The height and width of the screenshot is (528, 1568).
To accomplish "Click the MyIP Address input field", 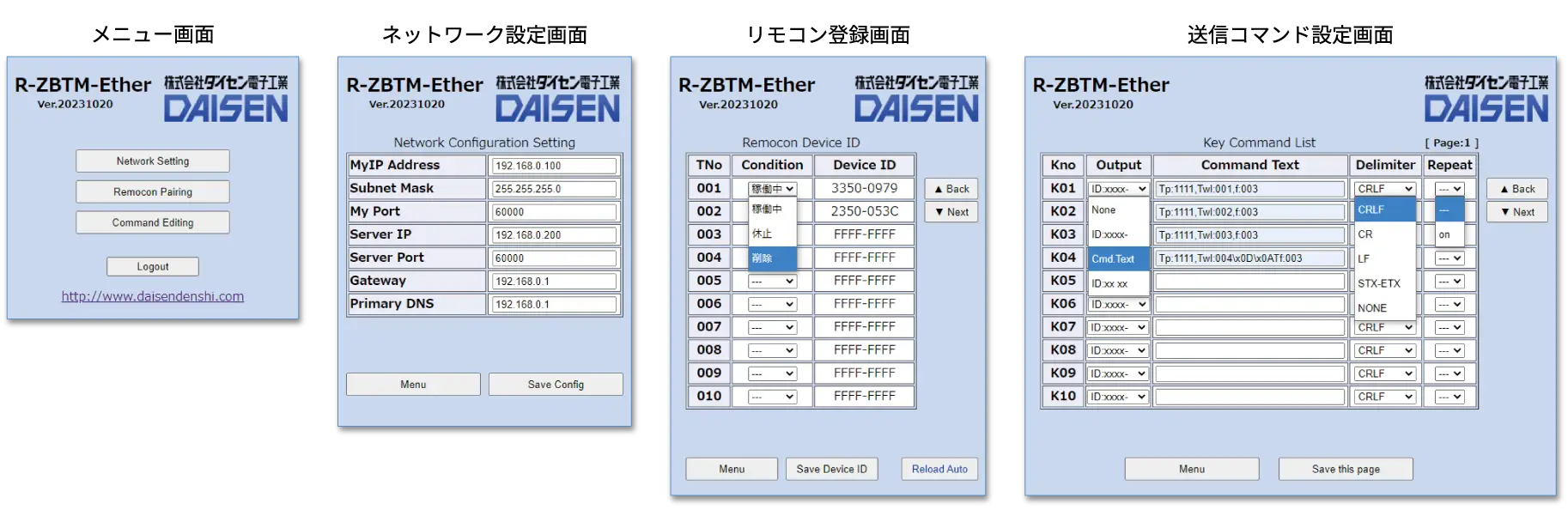I will point(554,166).
